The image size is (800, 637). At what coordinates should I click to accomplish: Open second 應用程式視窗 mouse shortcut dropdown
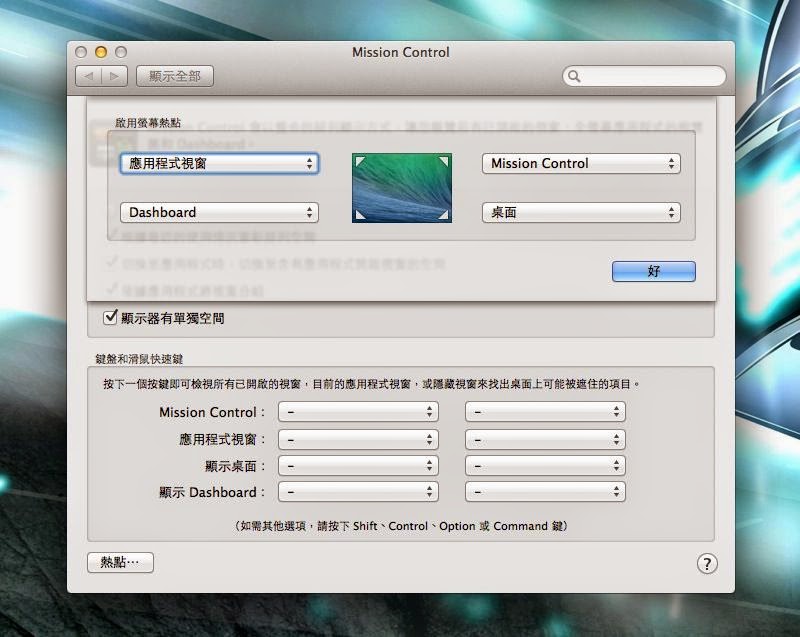point(545,439)
